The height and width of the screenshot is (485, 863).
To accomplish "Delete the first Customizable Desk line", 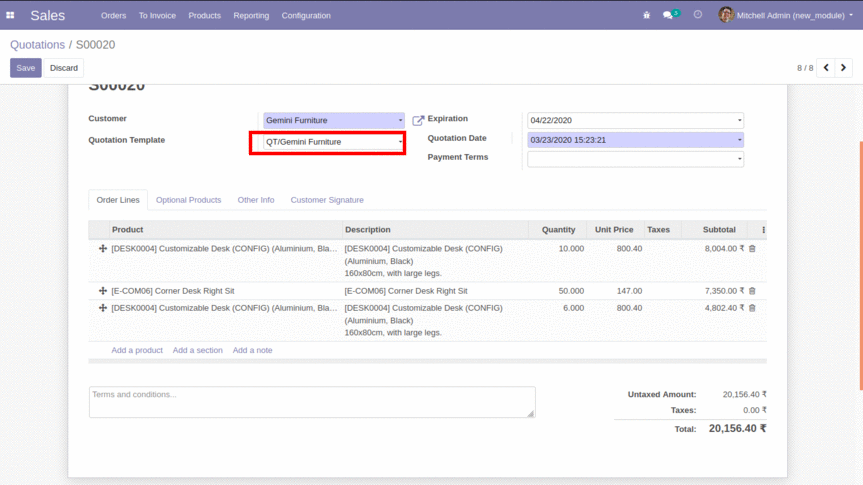I will click(753, 249).
